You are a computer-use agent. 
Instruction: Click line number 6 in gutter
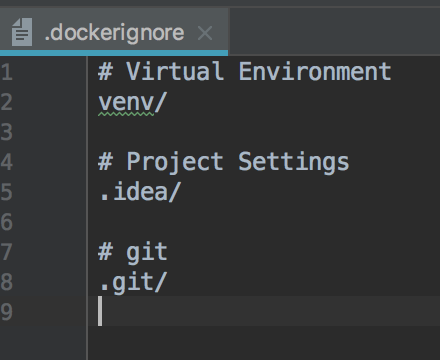click(6, 222)
